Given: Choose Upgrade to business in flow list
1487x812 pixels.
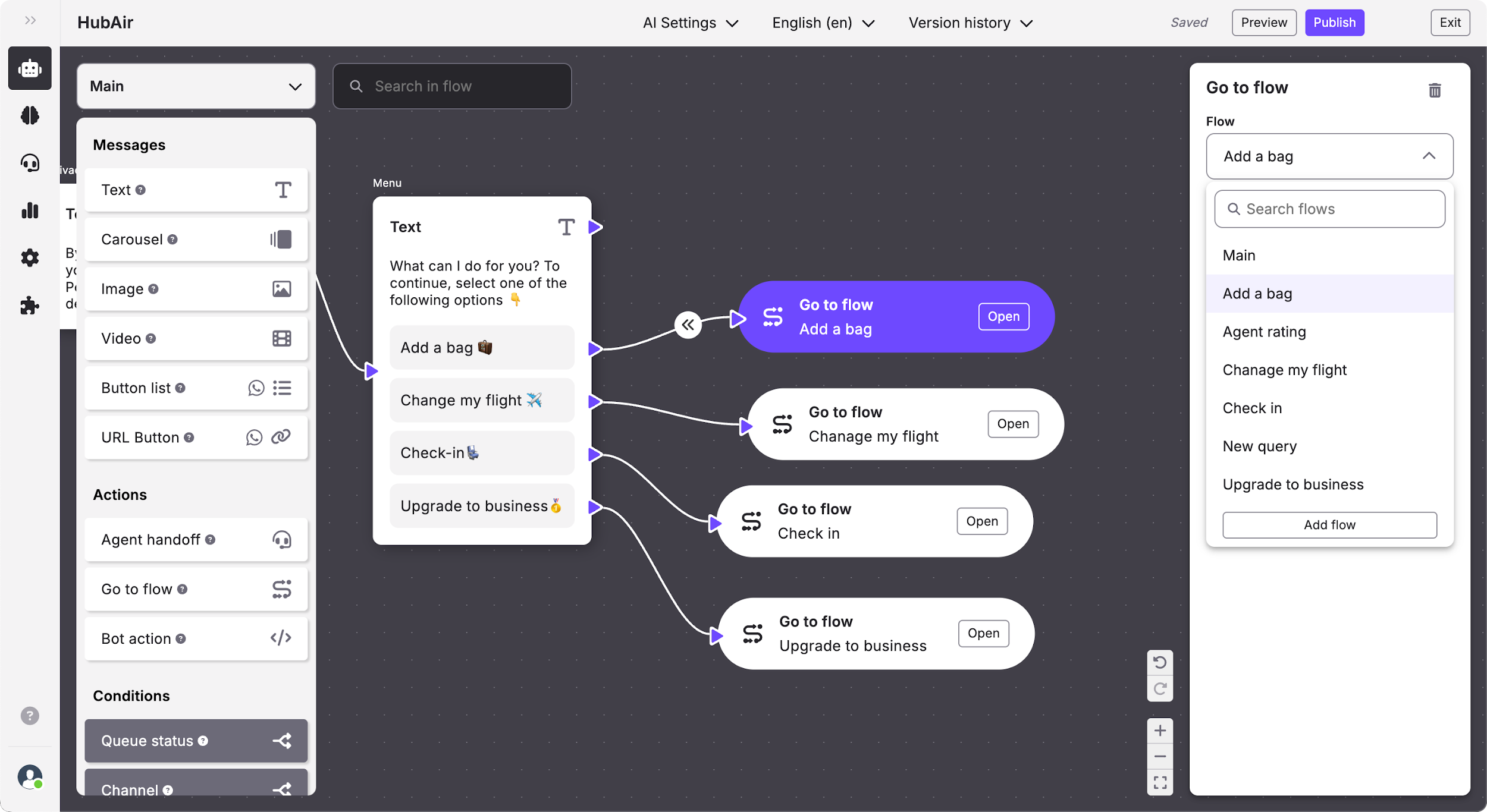Looking at the screenshot, I should [x=1293, y=484].
